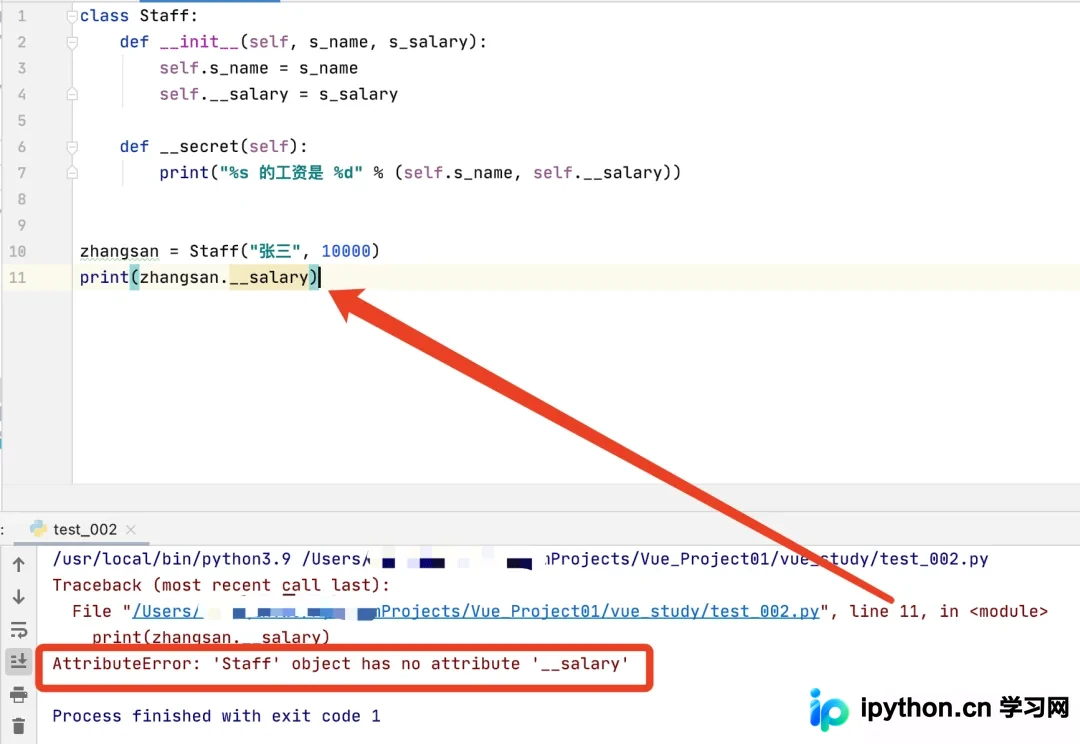Click line number 10 in the gutter
This screenshot has height=744, width=1080.
click(x=17, y=251)
